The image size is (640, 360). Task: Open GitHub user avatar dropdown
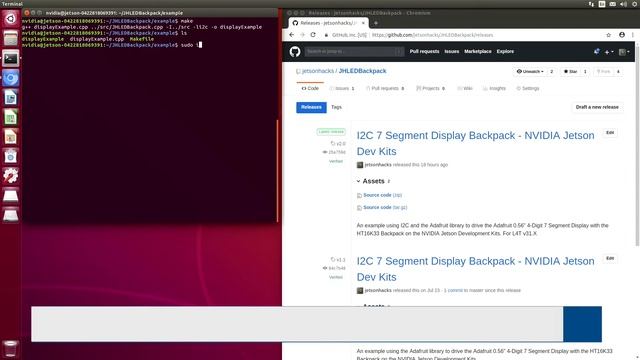click(x=624, y=52)
